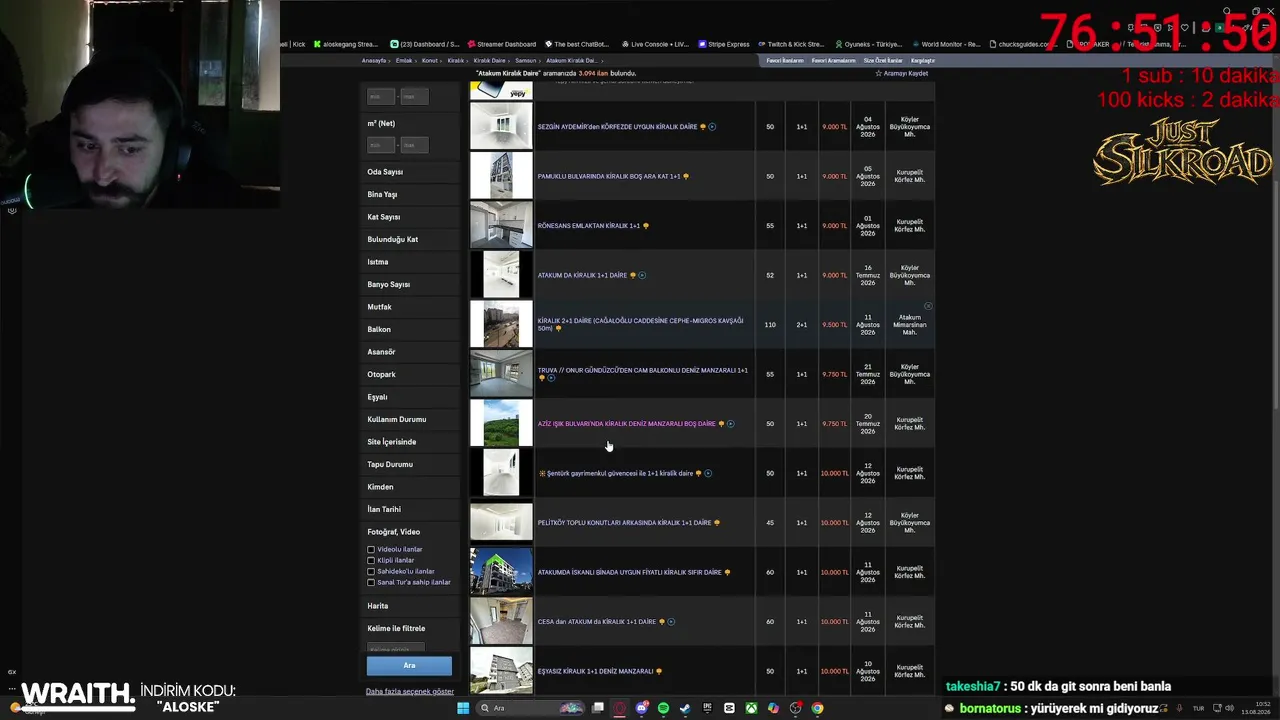This screenshot has width=1280, height=720.
Task: Open the Windows Start menu
Action: (x=462, y=708)
